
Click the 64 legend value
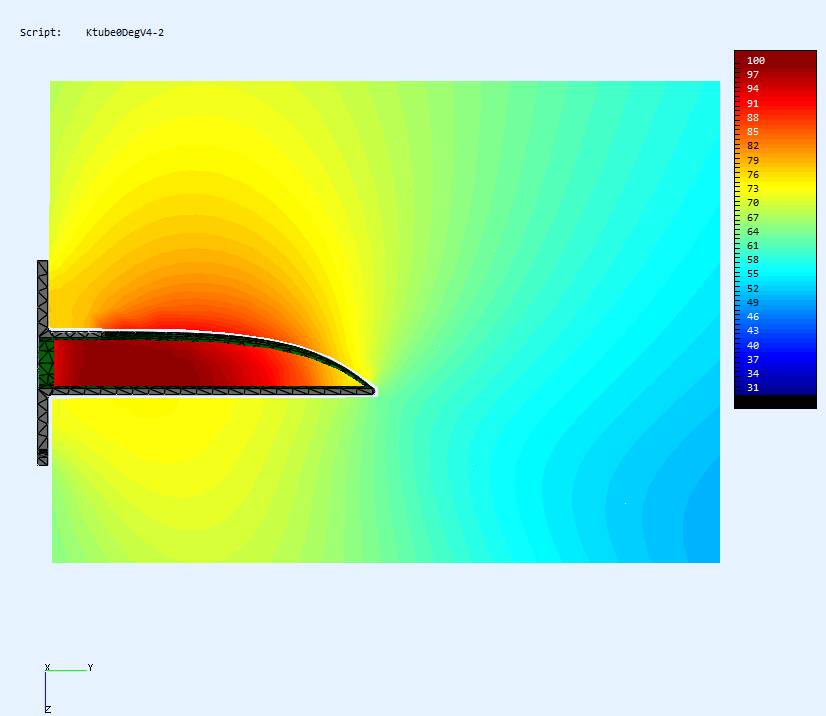click(x=753, y=231)
